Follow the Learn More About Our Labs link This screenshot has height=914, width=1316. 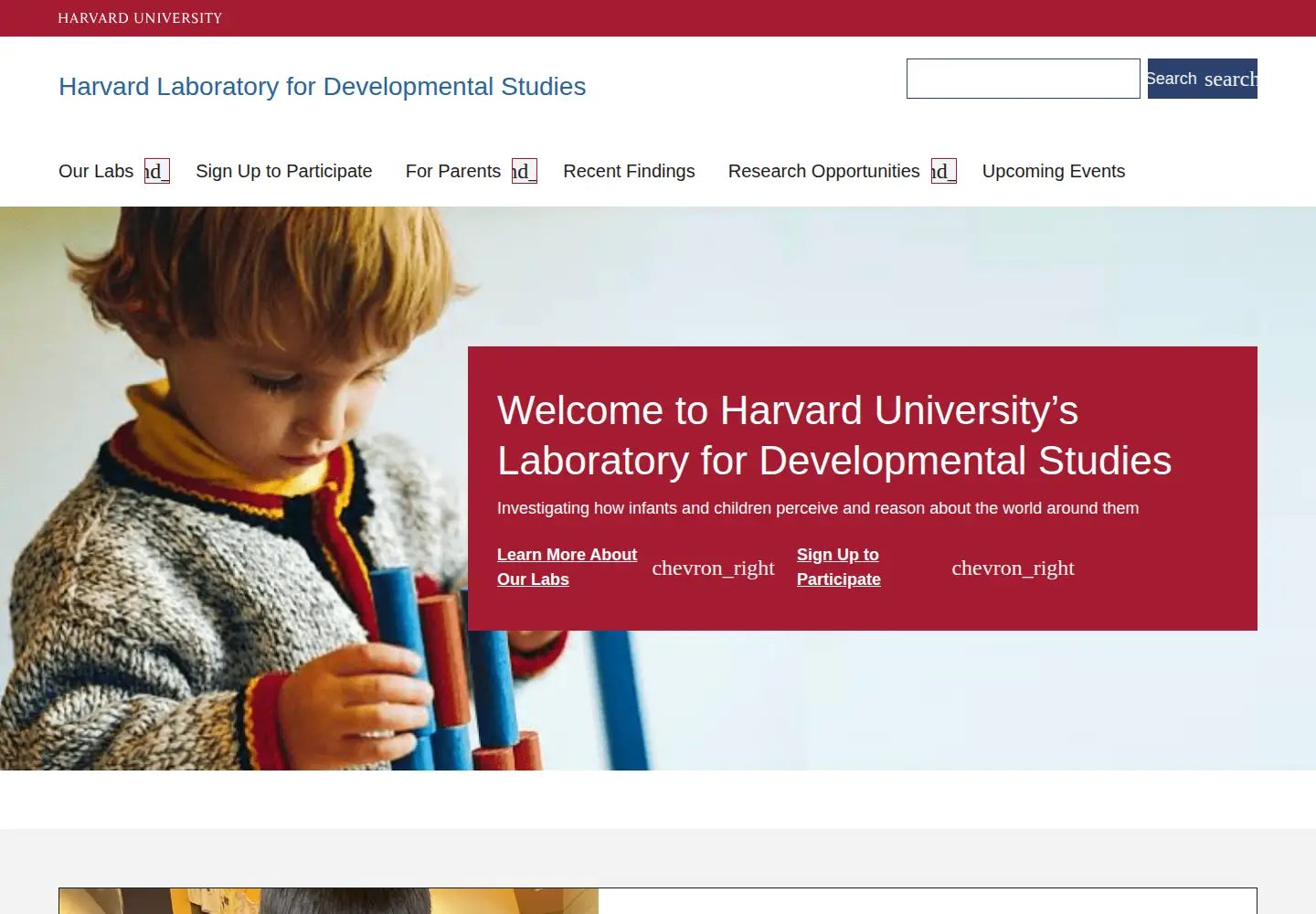click(567, 567)
